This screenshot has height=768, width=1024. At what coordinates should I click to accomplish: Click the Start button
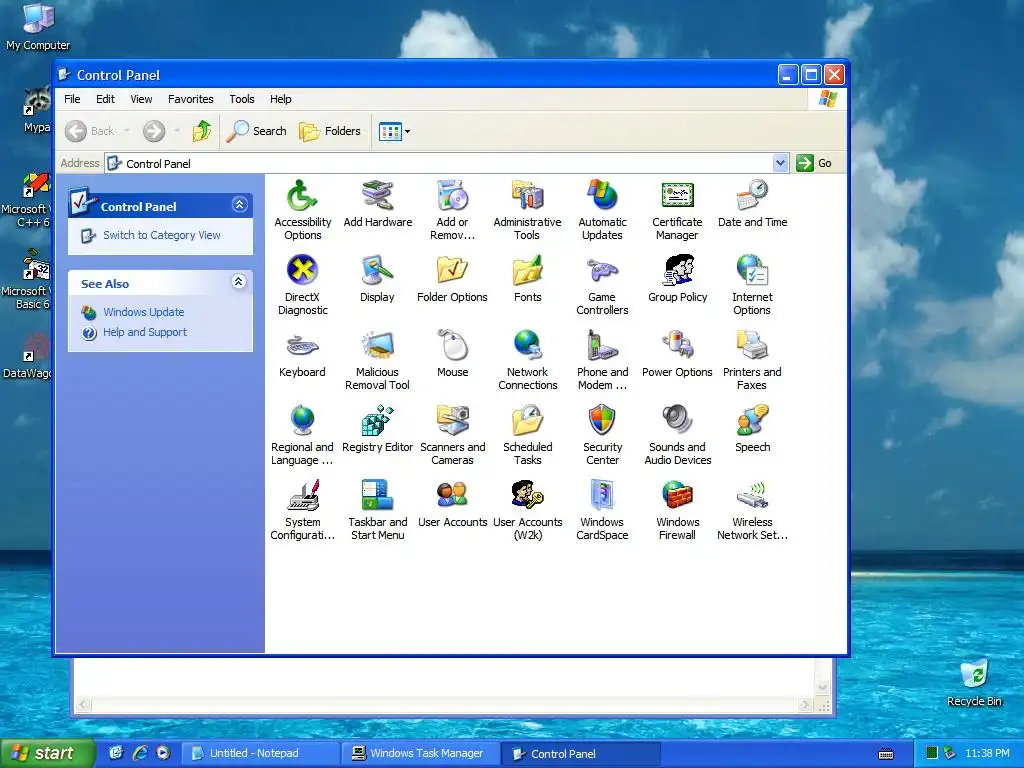click(47, 754)
